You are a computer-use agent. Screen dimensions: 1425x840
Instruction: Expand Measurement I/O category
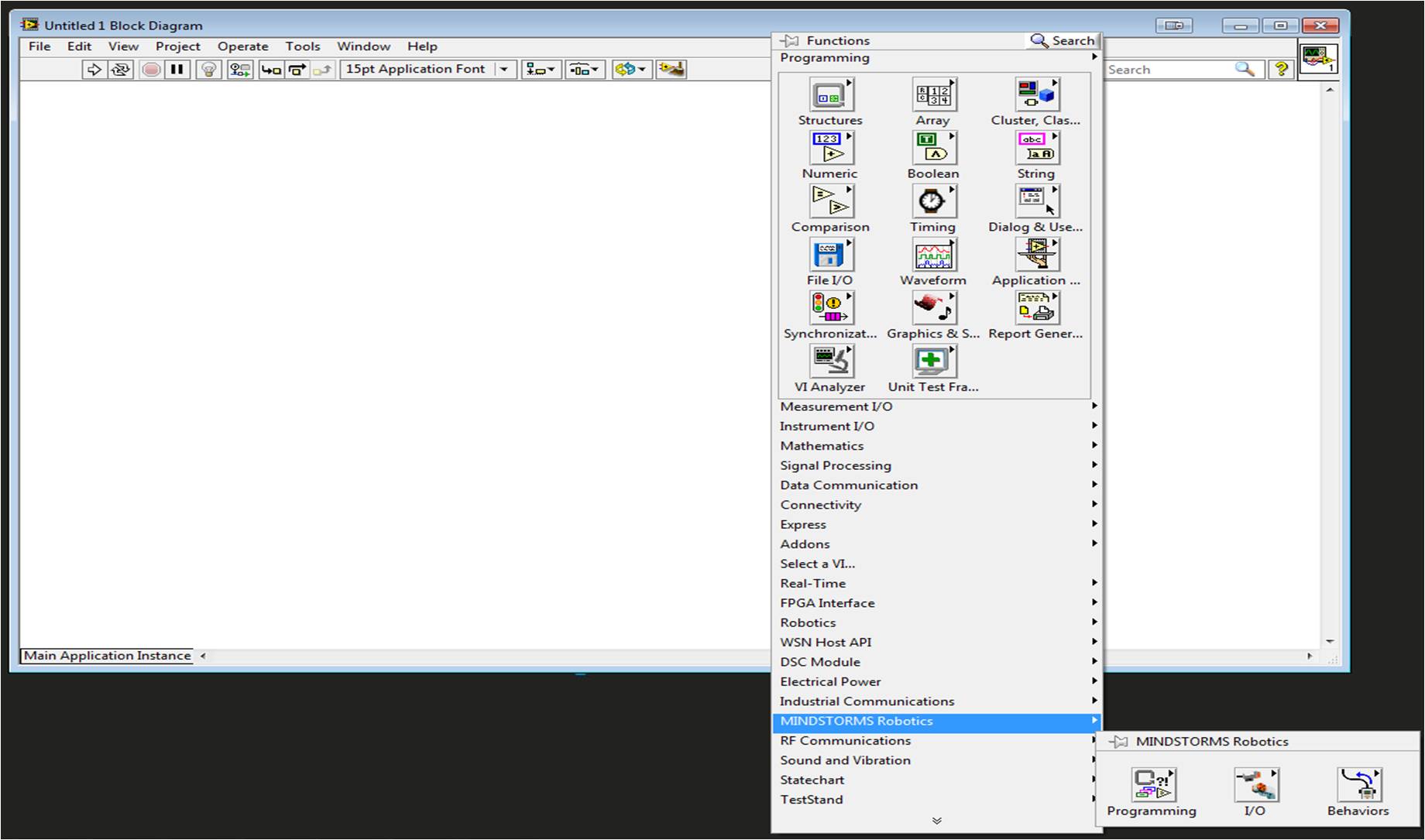coord(938,406)
